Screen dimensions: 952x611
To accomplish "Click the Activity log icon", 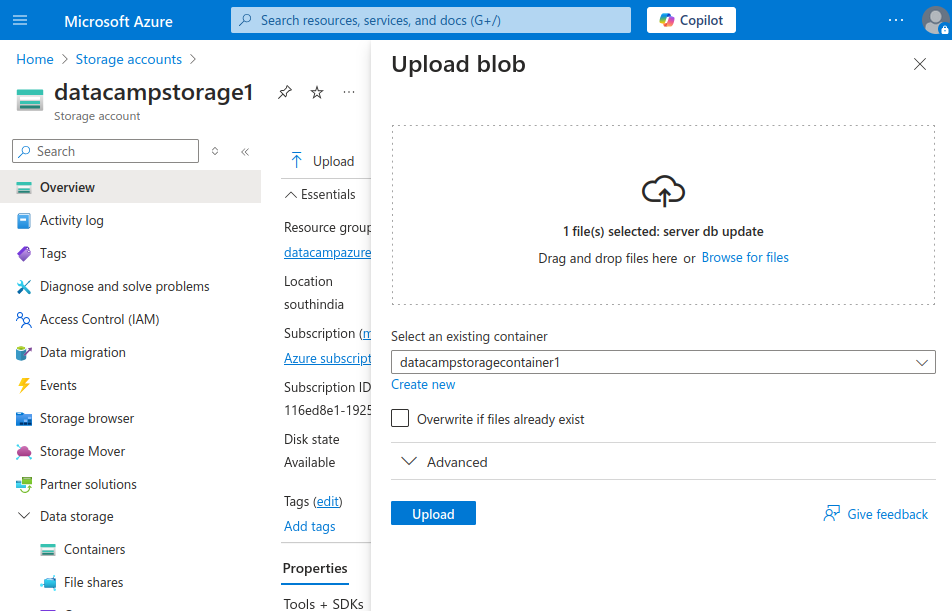I will click(x=24, y=220).
